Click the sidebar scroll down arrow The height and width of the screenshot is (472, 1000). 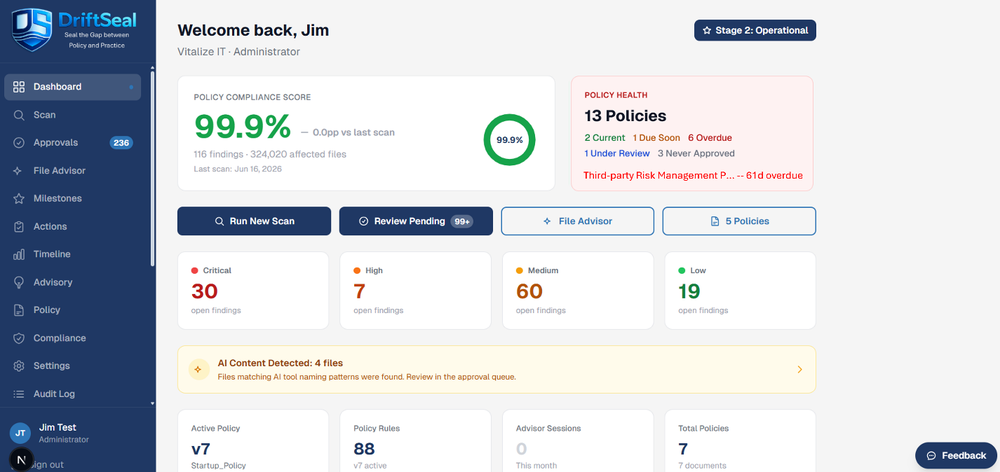click(152, 404)
